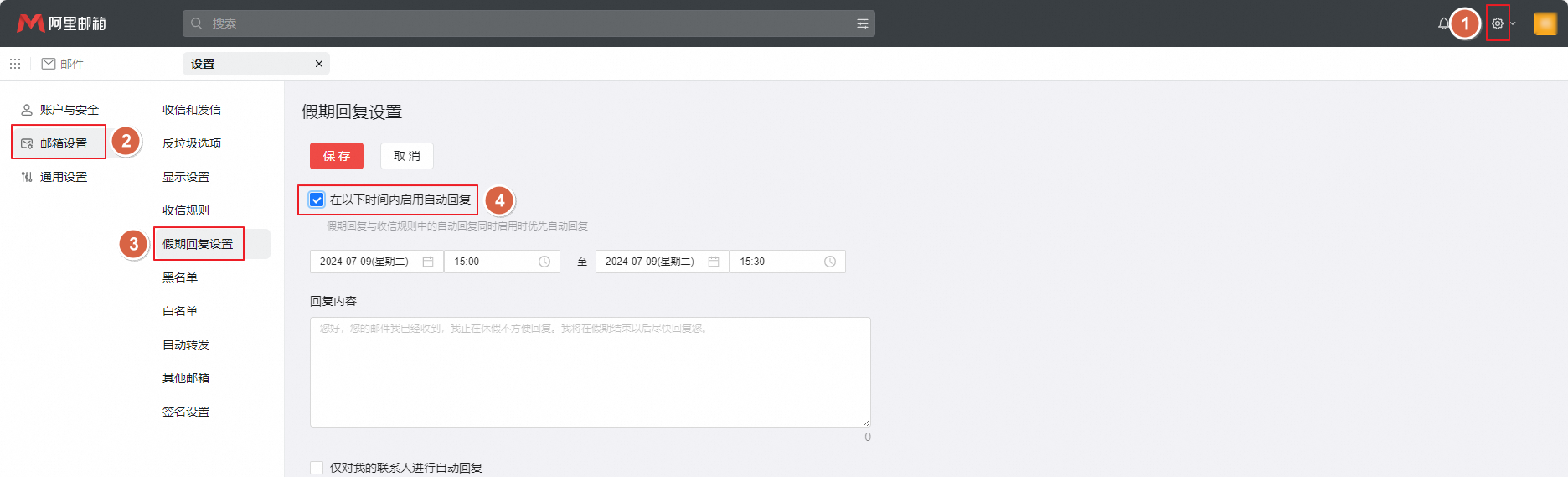This screenshot has width=1568, height=477.
Task: Click the 取消 button
Action: [406, 156]
